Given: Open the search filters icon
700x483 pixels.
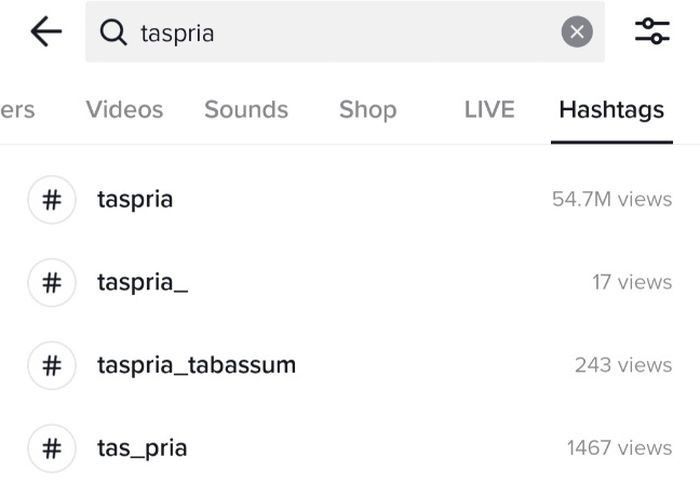Looking at the screenshot, I should (653, 32).
